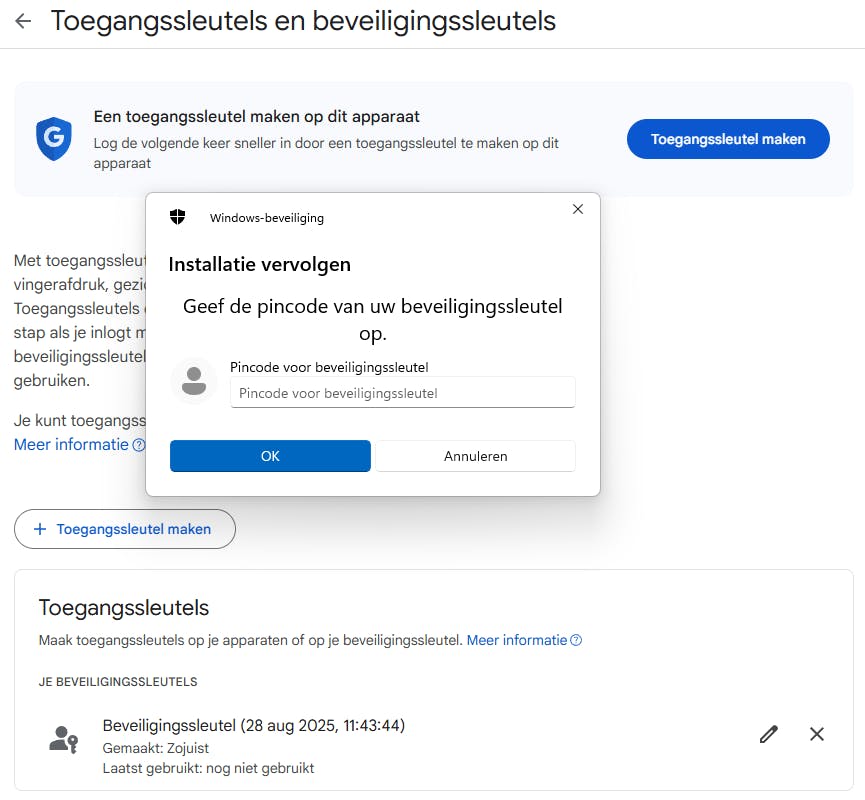This screenshot has height=800, width=865.
Task: Go back using the arrow icon
Action: (23, 21)
